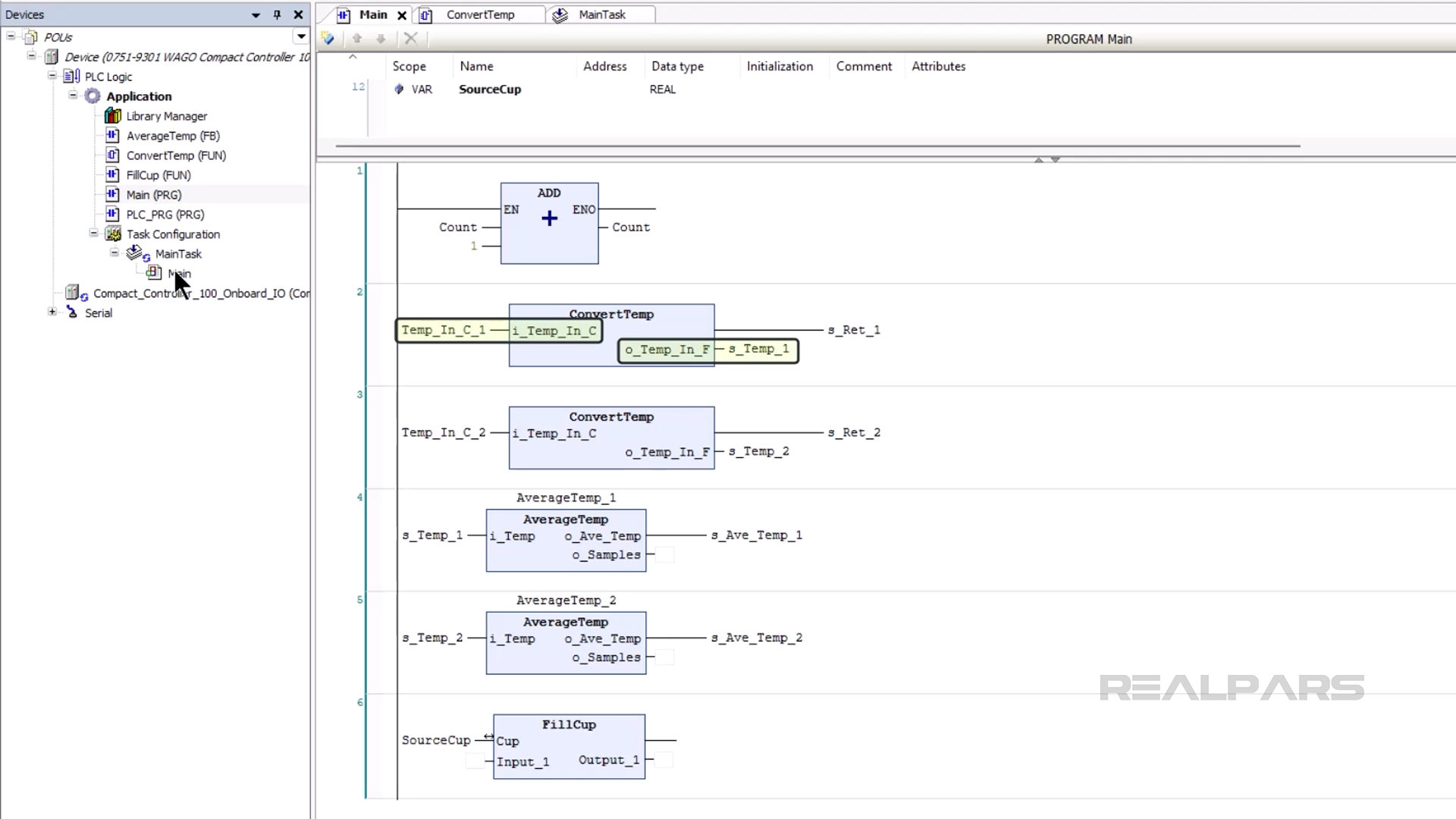The image size is (1456, 819).
Task: Click the s_Ret_1 output variable
Action: (854, 330)
